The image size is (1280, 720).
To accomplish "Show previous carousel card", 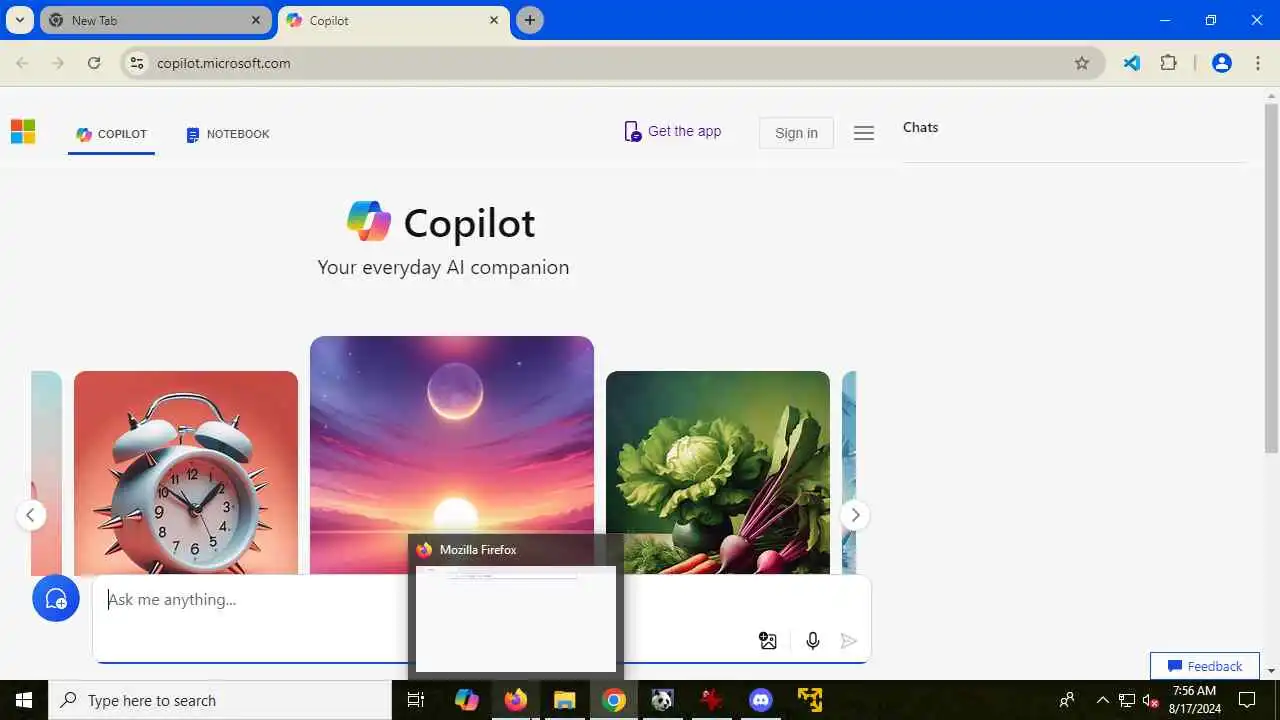I will [30, 515].
